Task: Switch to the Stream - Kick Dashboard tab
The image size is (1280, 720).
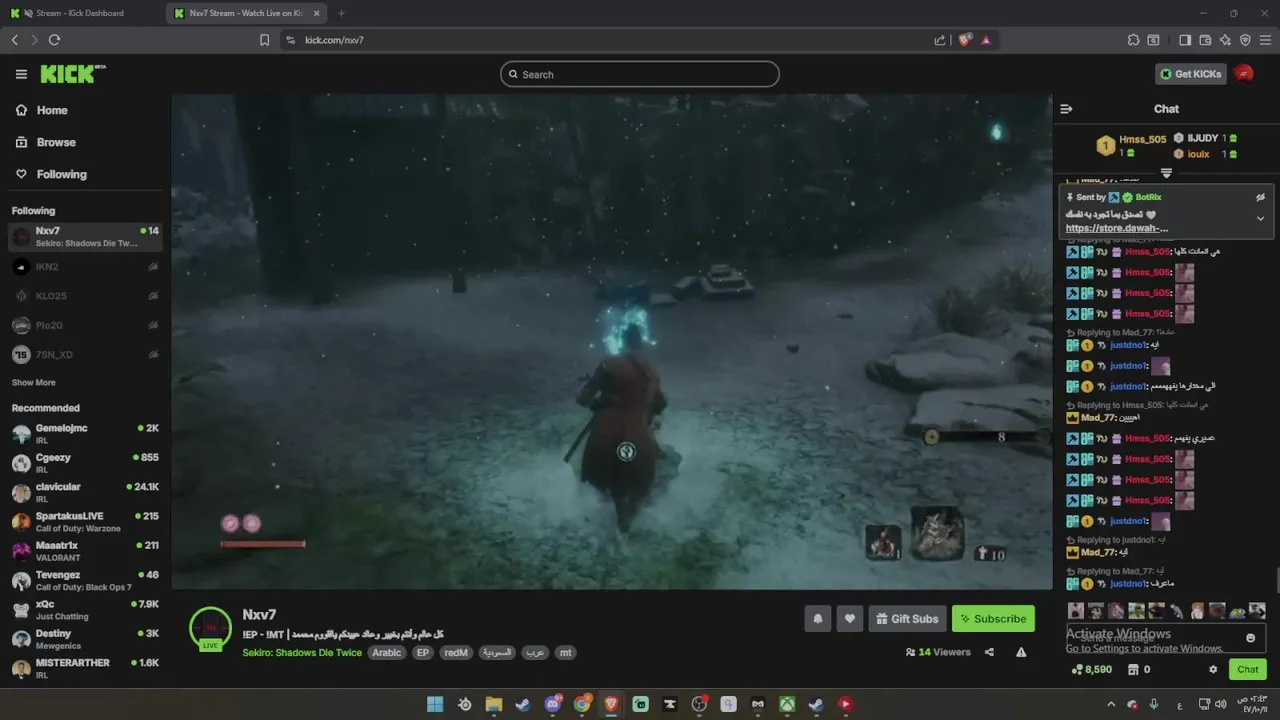Action: pos(82,13)
